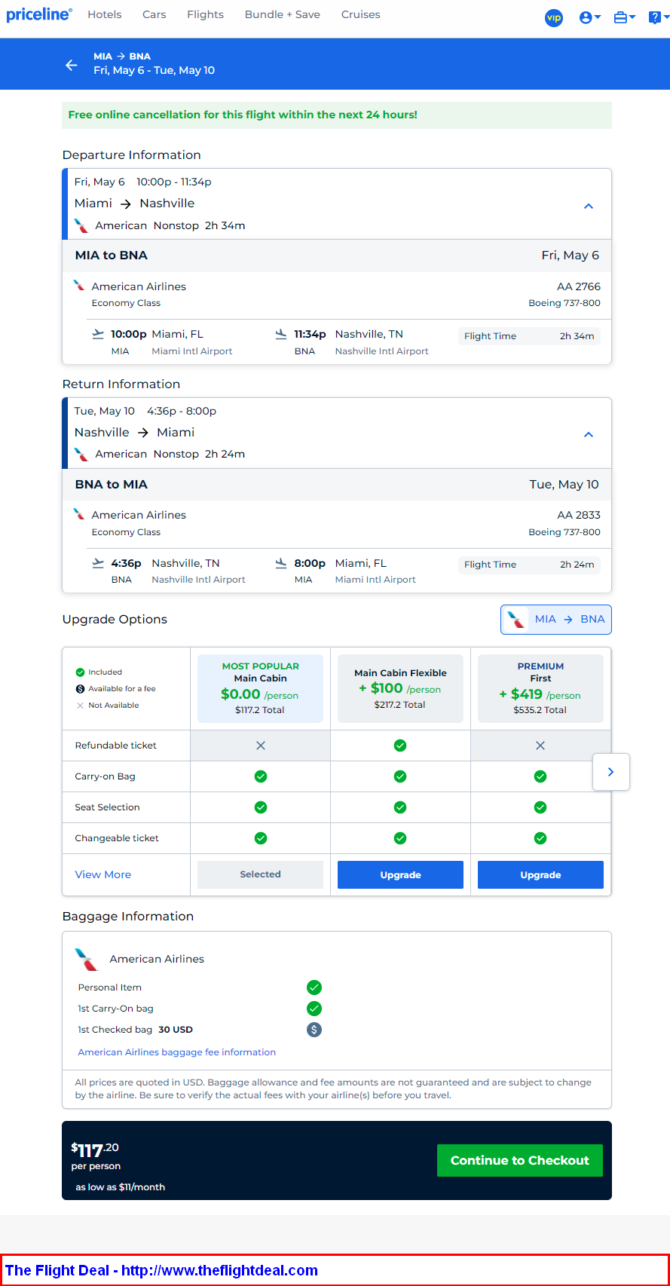Click American Airlines logo in Baggage Information
The image size is (670, 1286).
tap(87, 960)
